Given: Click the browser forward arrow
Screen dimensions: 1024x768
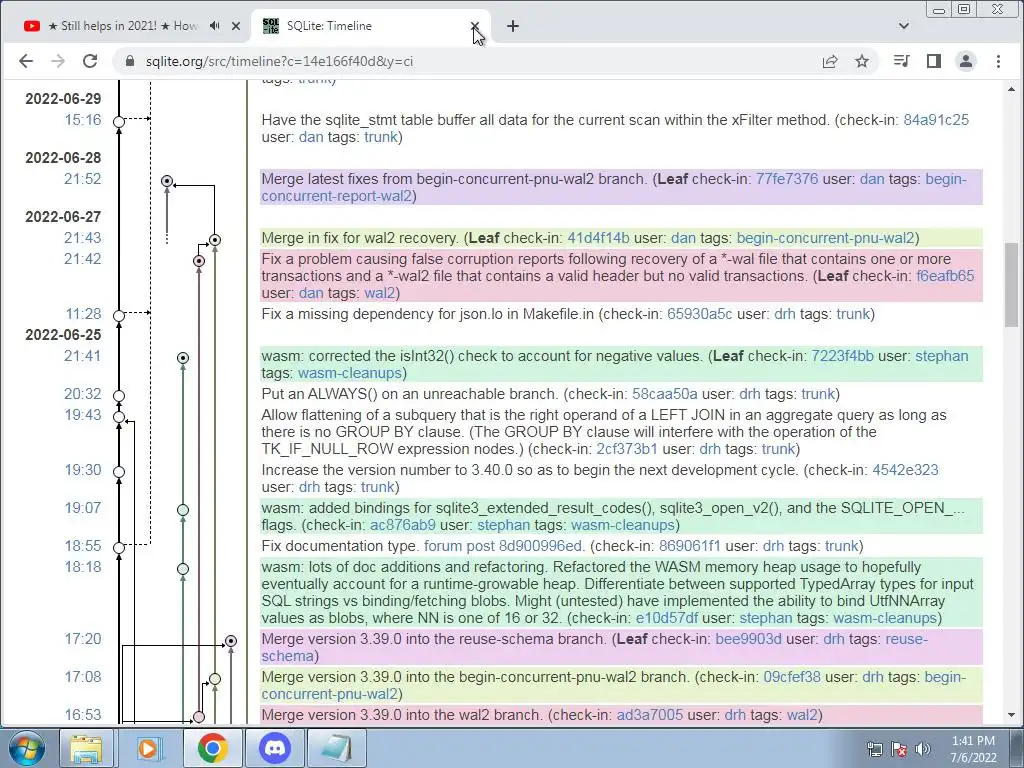Looking at the screenshot, I should [x=58, y=61].
